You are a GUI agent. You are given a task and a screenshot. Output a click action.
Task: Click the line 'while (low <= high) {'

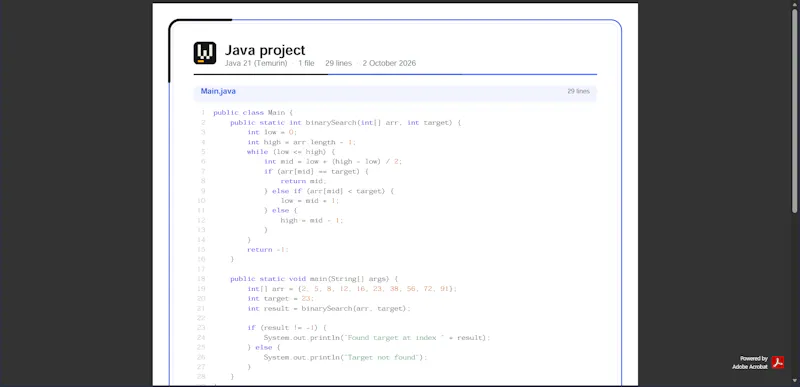291,152
